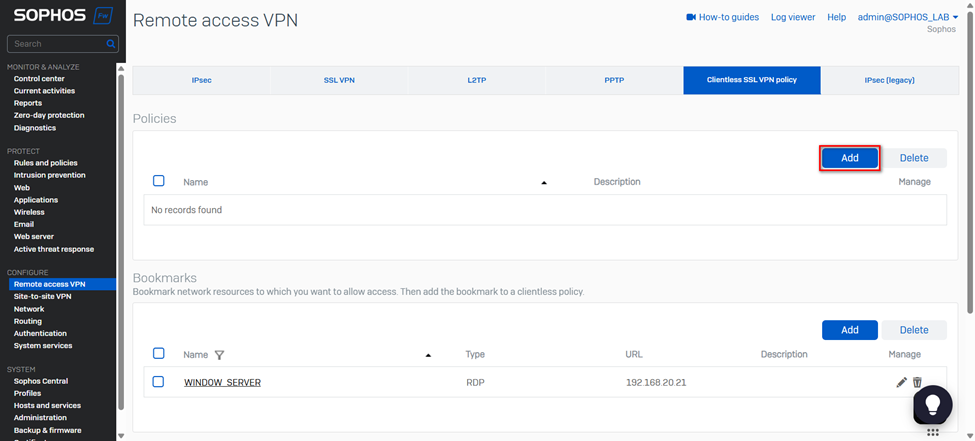Click the grid dots icon below lightbulb

coord(932,432)
